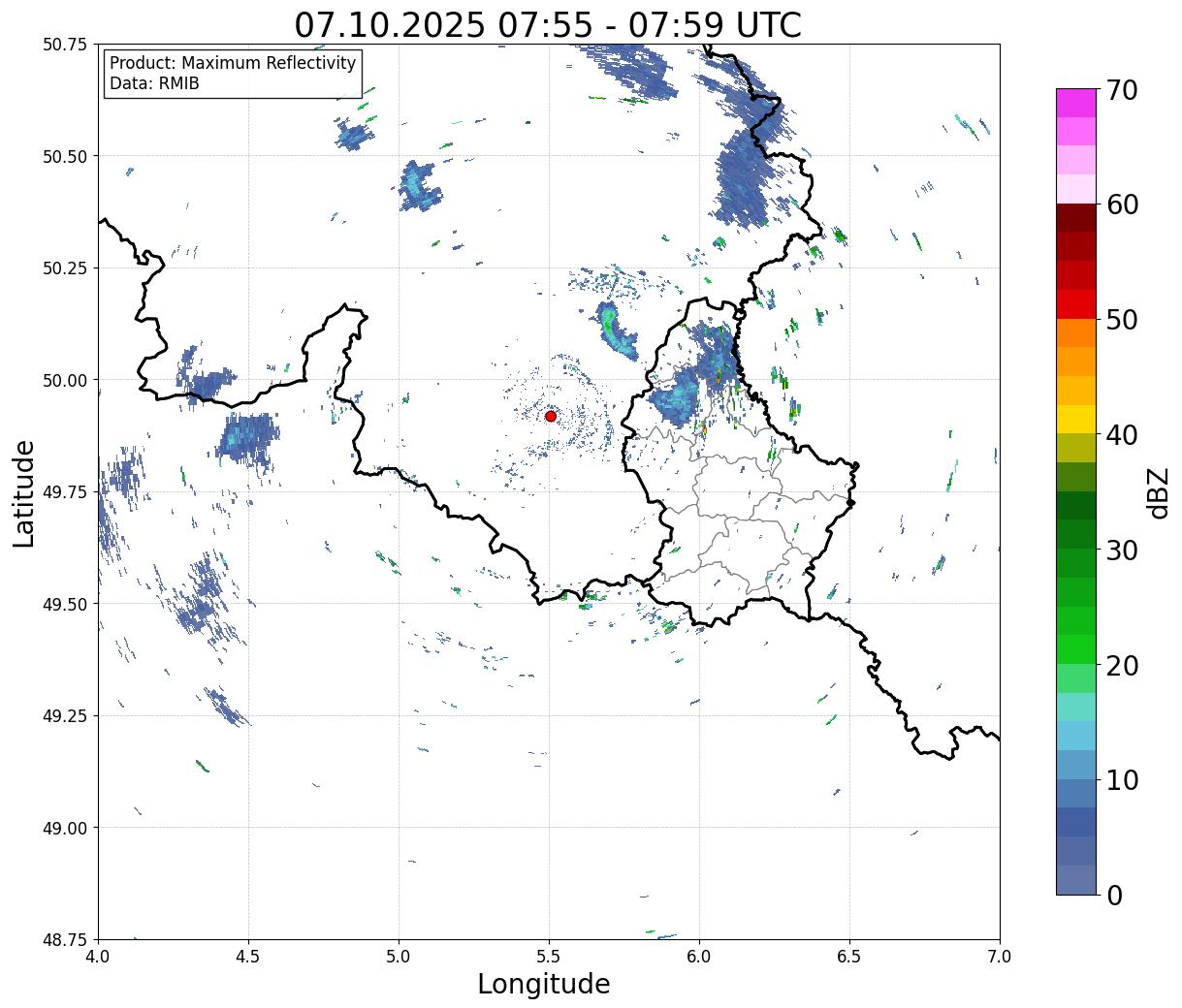Click the Latitude axis label
Screen dimensions: 1182x1008
[x=24, y=493]
